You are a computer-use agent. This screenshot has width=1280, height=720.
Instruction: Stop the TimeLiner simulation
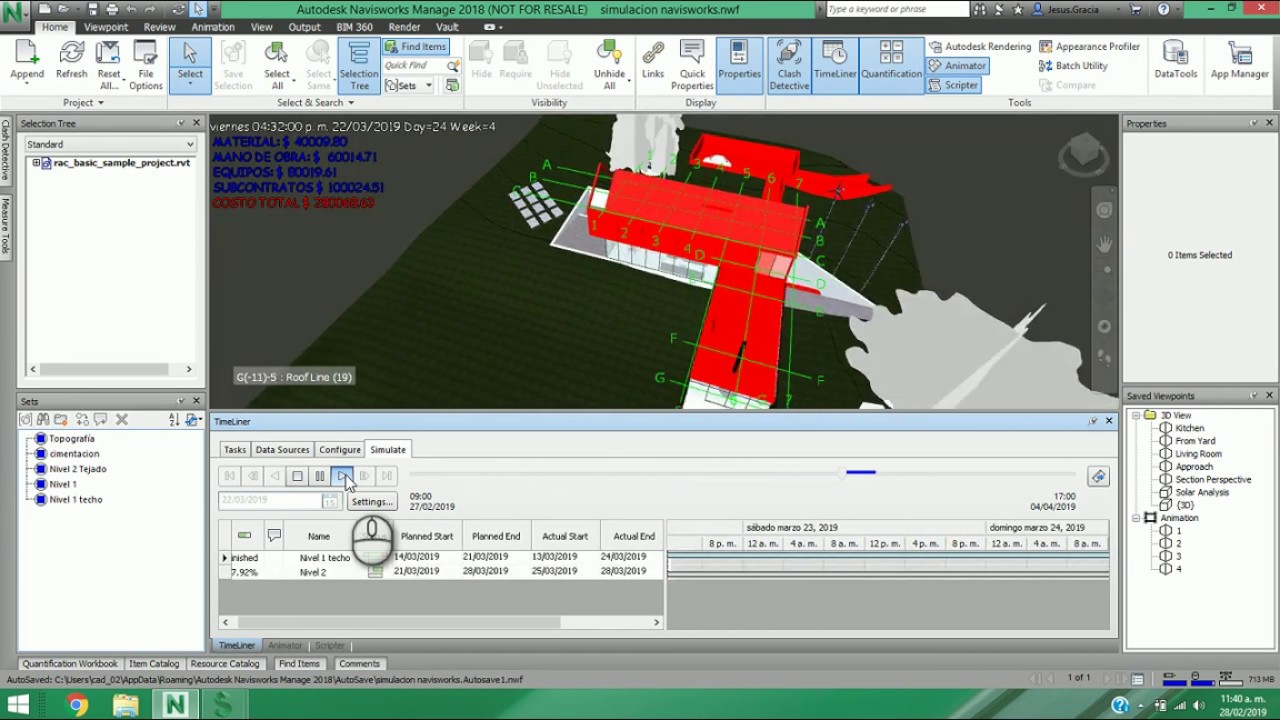[x=297, y=476]
